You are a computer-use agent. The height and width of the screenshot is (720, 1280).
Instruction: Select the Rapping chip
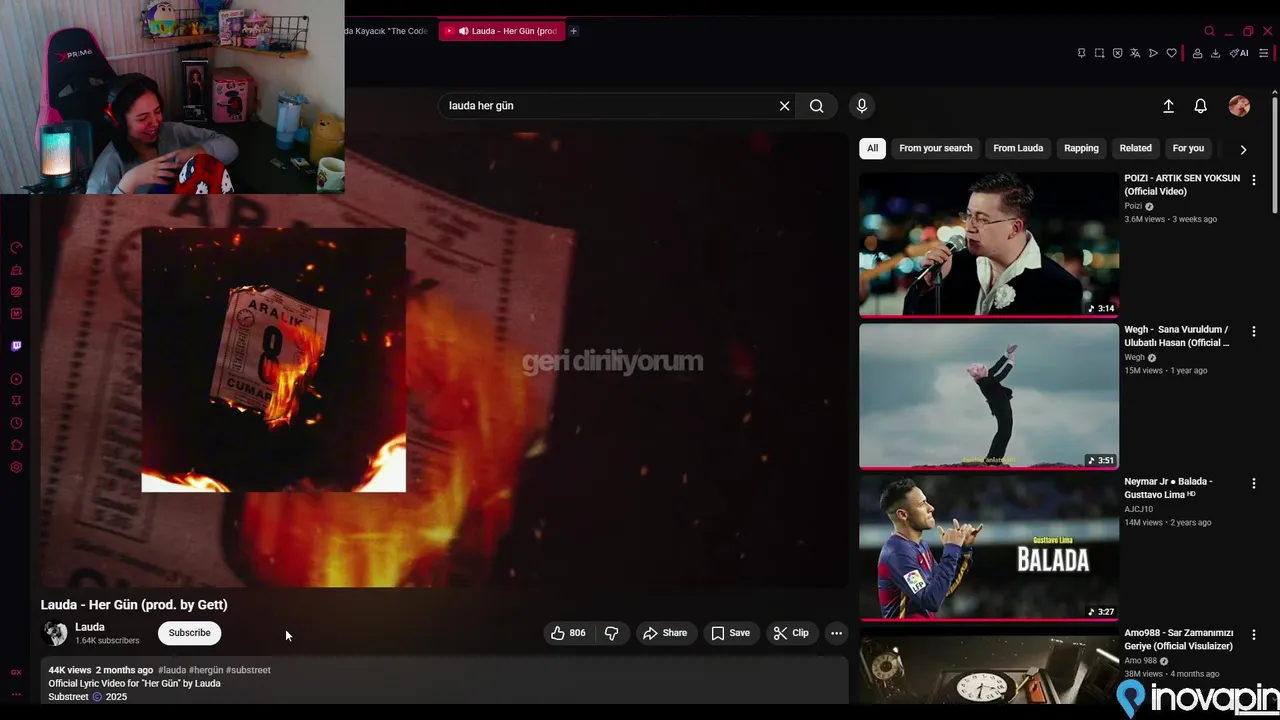(1081, 148)
